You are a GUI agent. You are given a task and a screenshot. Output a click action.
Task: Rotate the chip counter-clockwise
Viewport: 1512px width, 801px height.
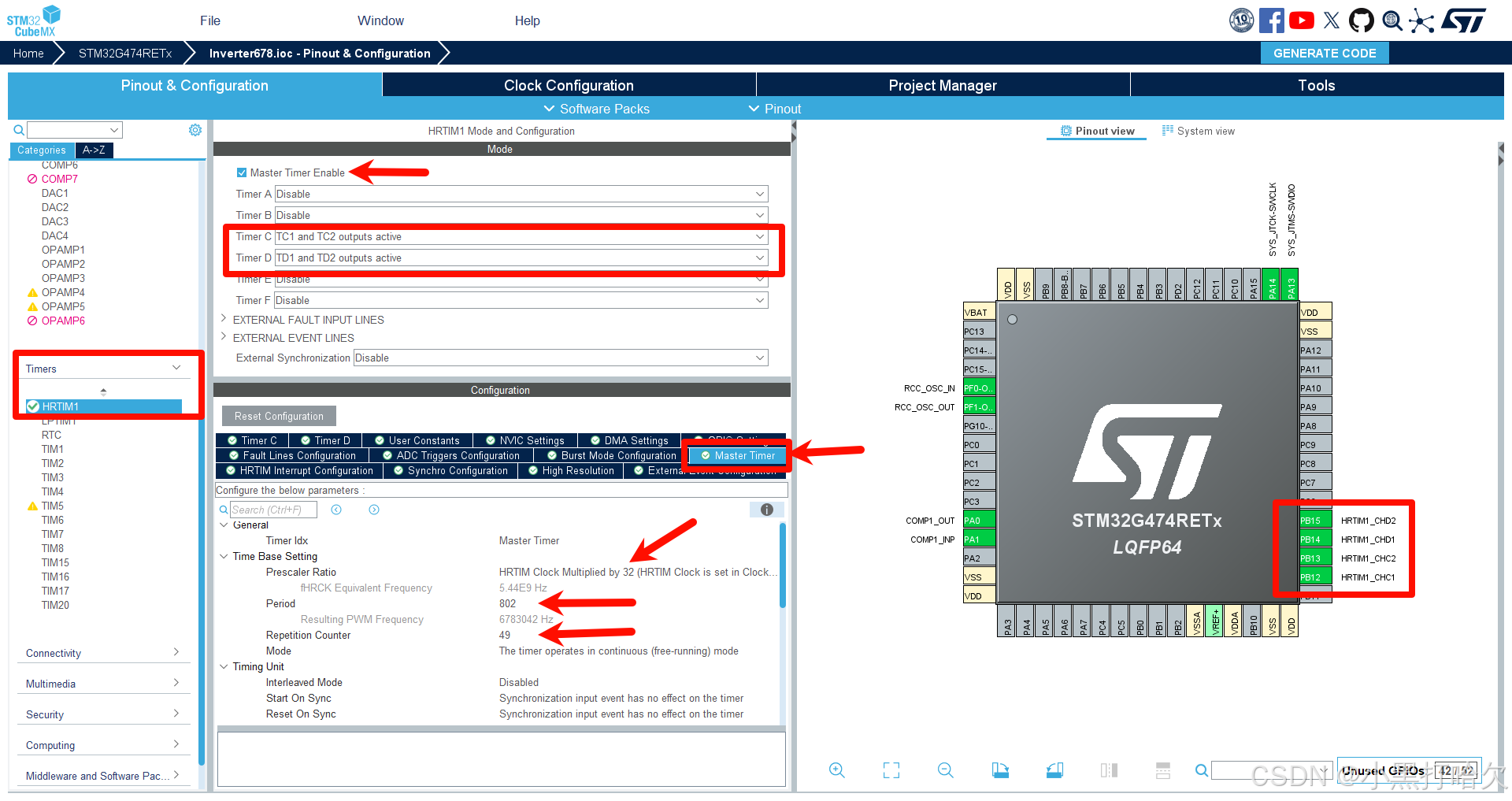(x=1054, y=770)
